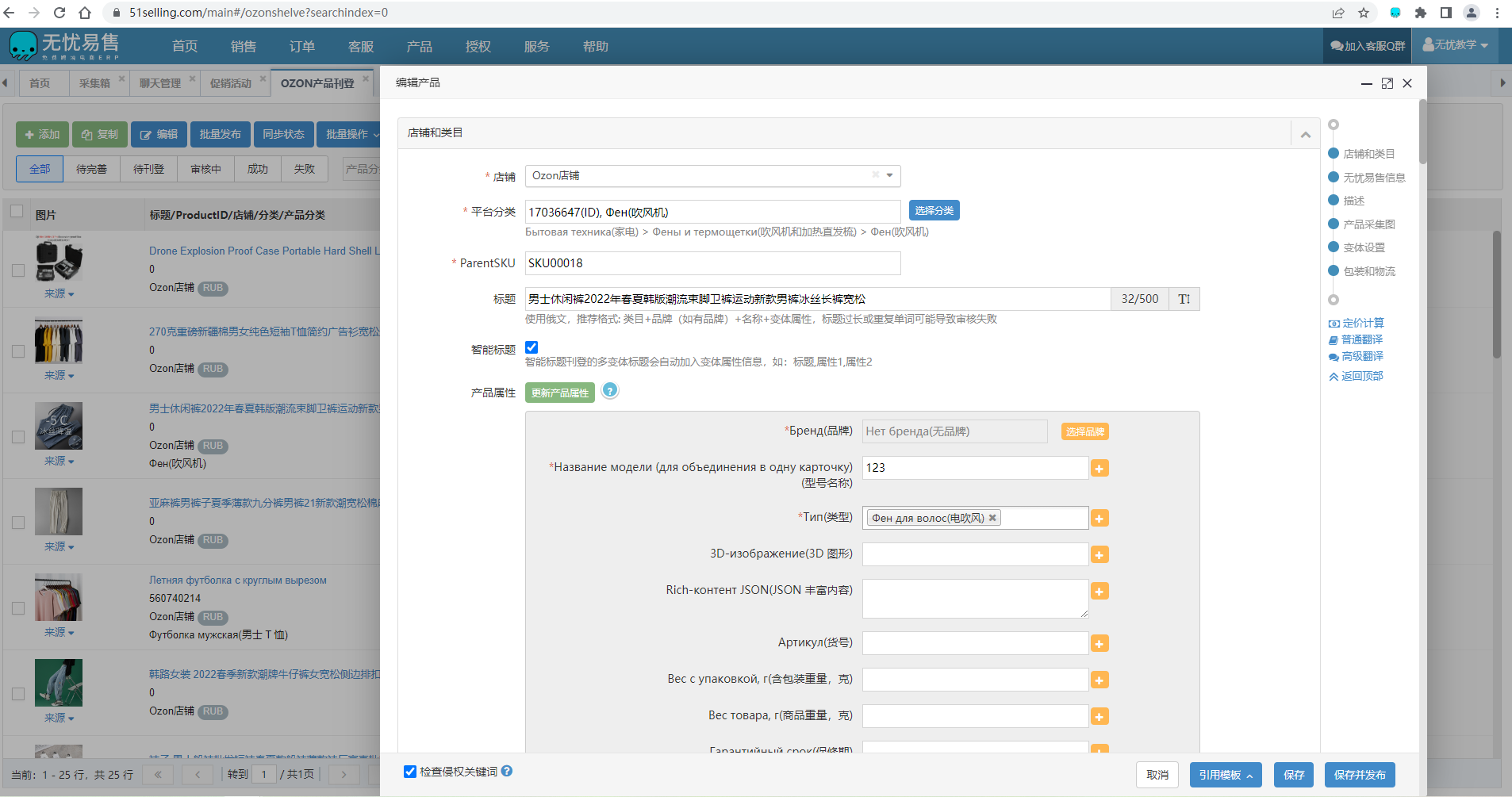The image size is (1512, 797).
Task: Click the plus icon beside the Артикул field
Action: pos(1099,644)
